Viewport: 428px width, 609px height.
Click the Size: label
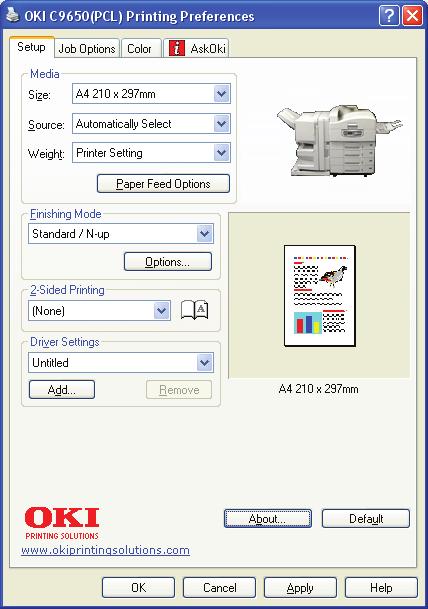click(39, 95)
